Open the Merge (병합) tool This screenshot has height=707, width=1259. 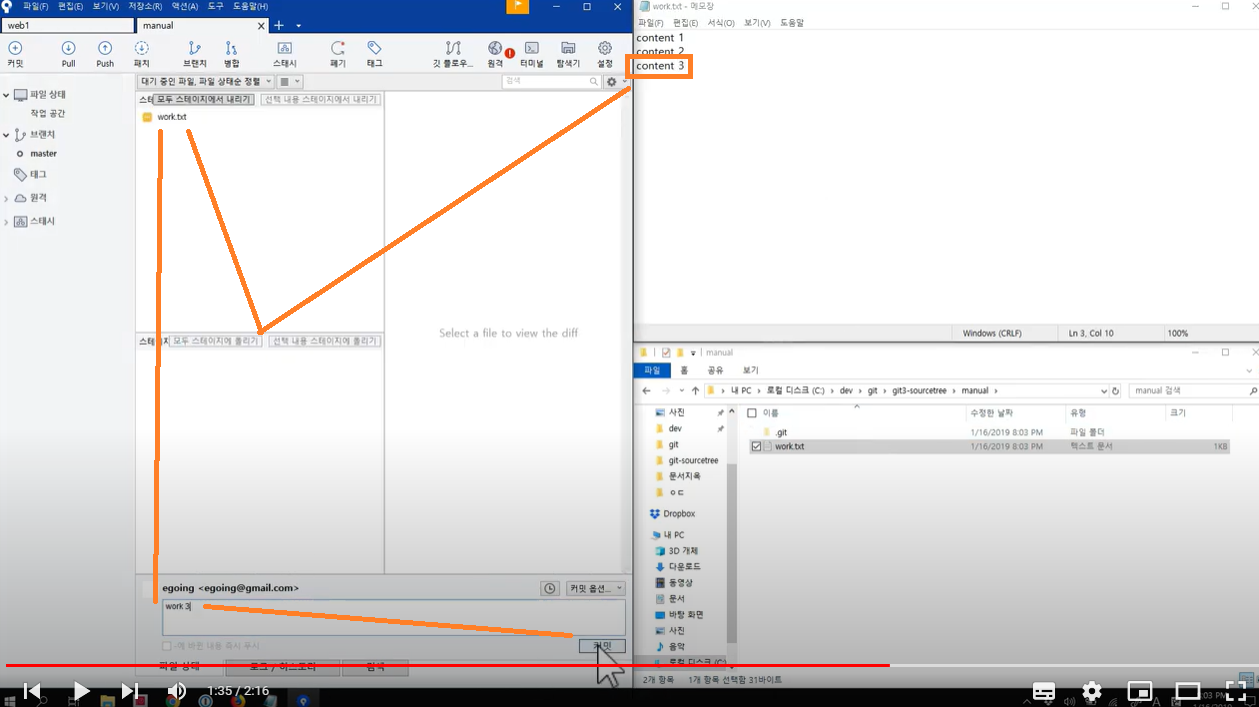click(231, 54)
